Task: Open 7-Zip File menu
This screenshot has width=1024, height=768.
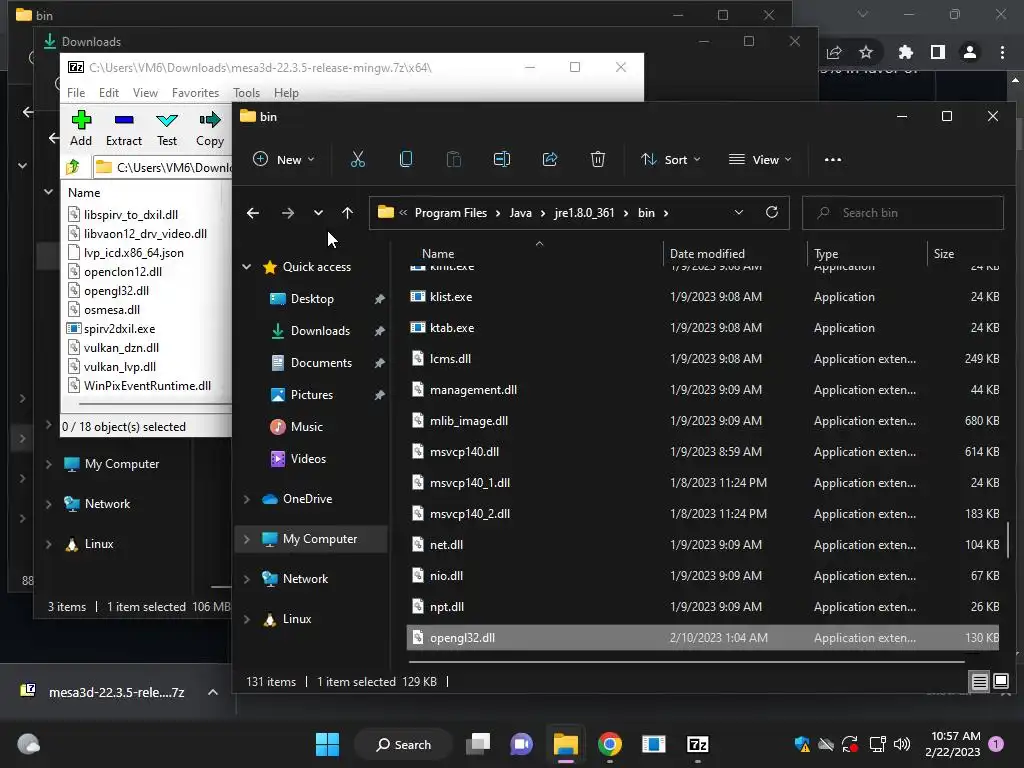Action: (76, 93)
